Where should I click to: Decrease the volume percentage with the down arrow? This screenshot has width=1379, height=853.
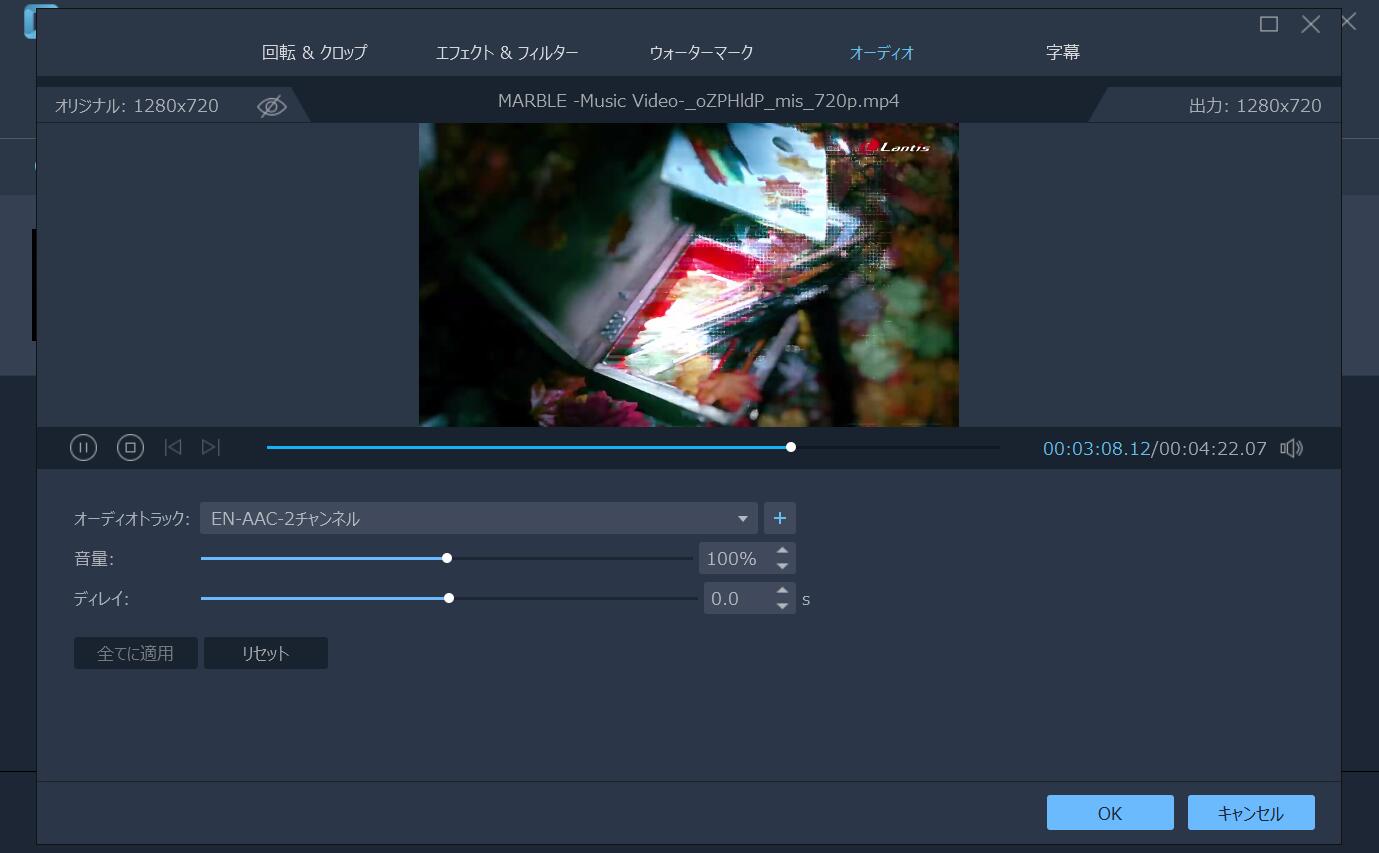[x=783, y=567]
